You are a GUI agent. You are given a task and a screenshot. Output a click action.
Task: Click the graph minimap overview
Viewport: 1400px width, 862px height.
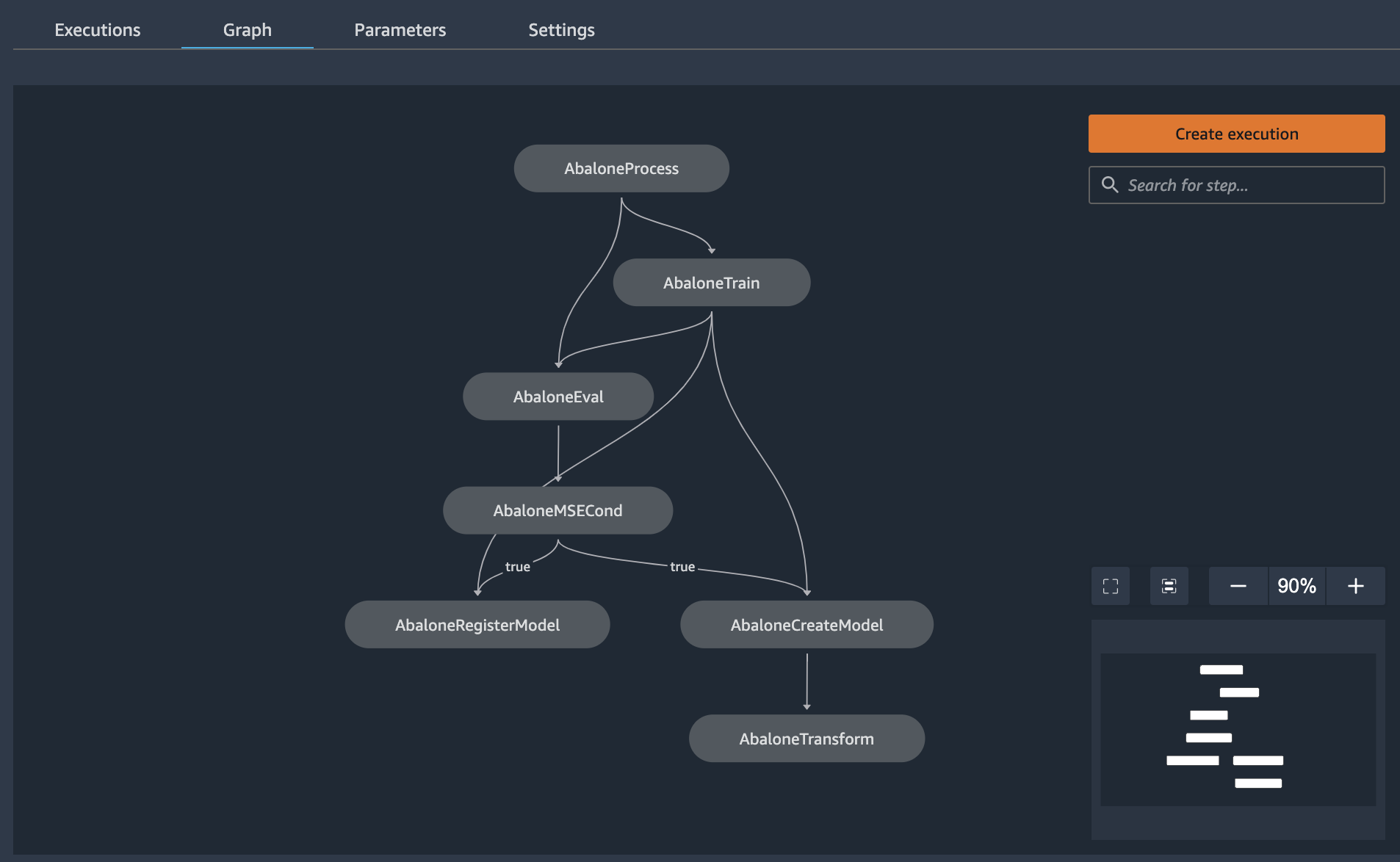1238,730
